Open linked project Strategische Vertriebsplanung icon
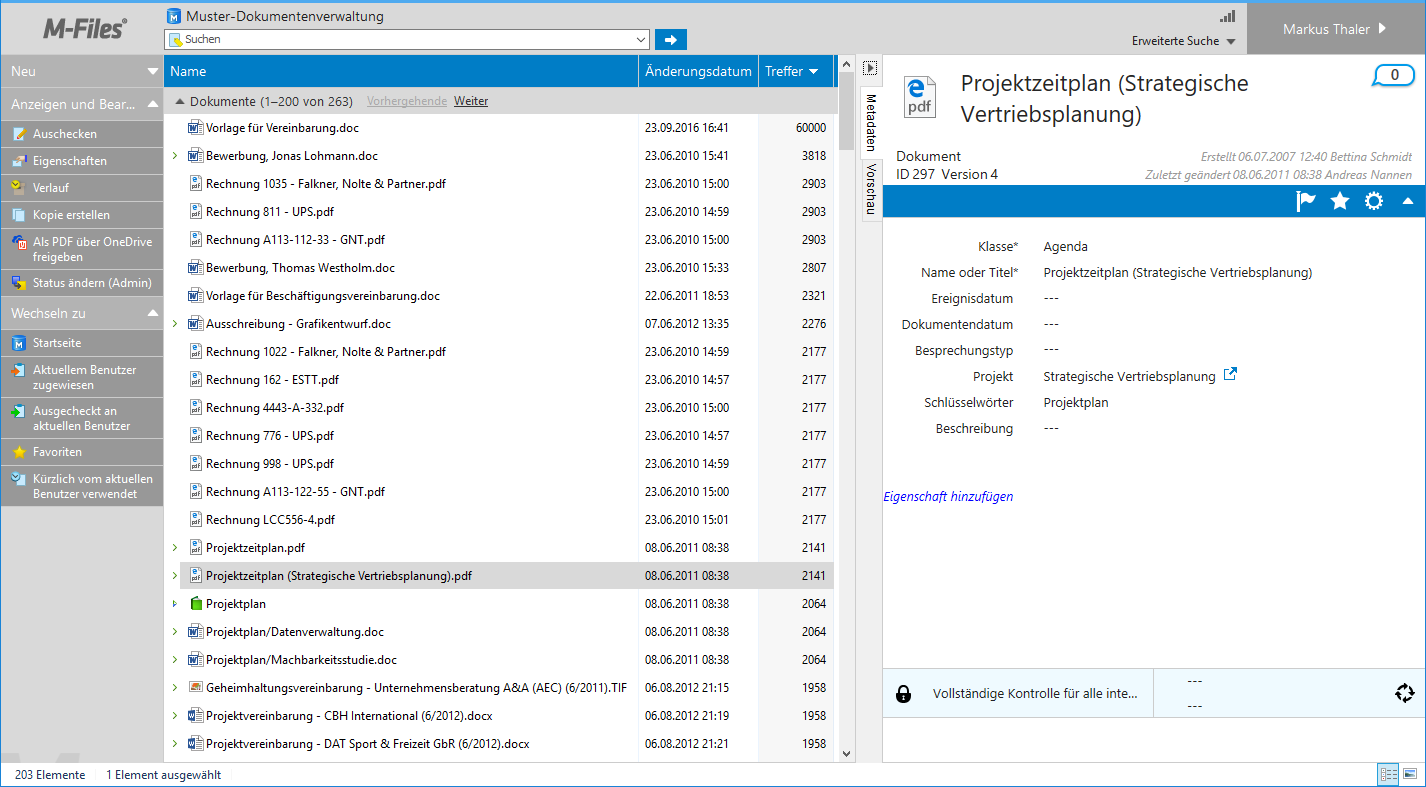 point(1231,375)
